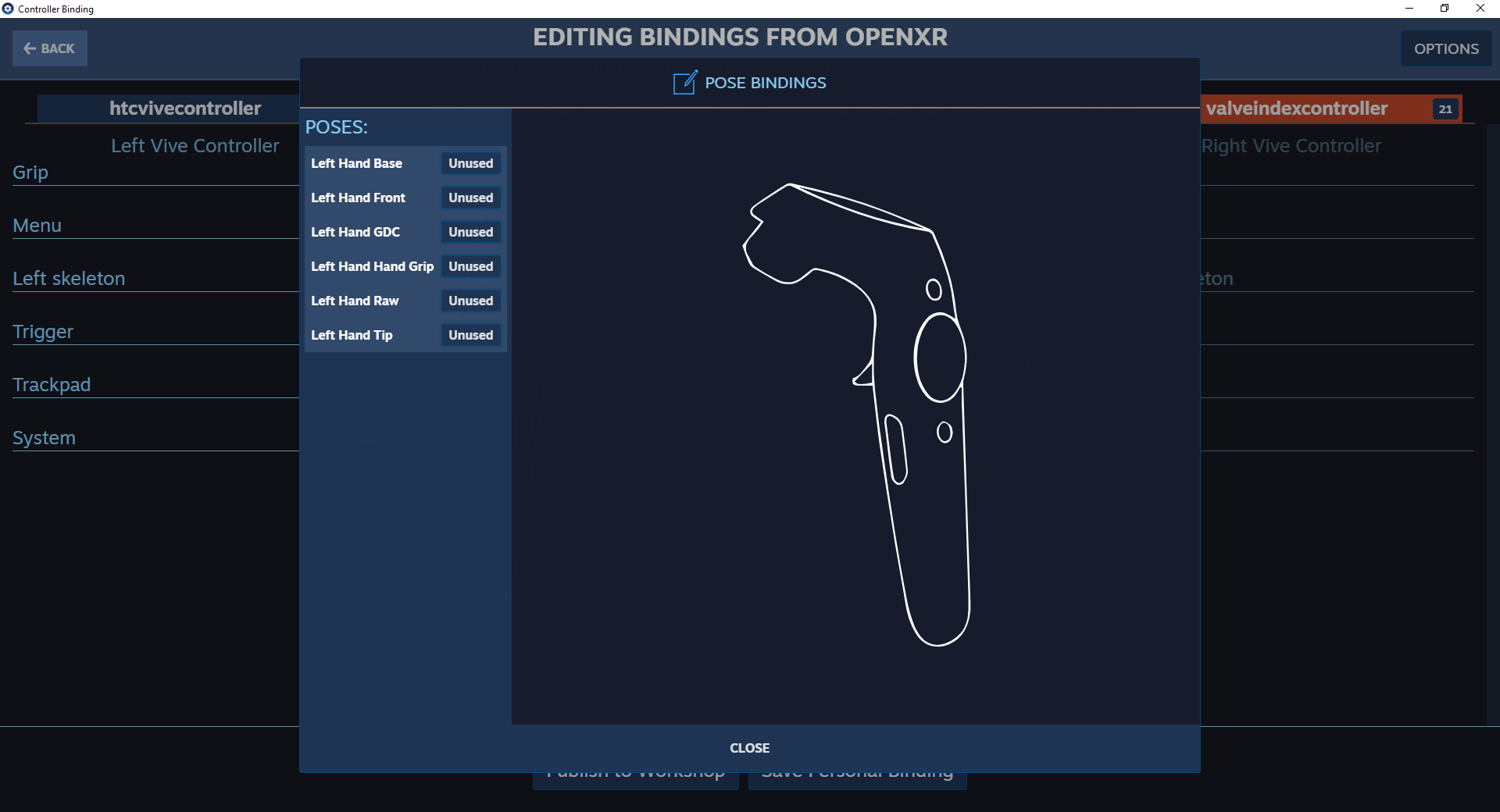Close the Pose Bindings dialog
This screenshot has width=1500, height=812.
coord(750,748)
